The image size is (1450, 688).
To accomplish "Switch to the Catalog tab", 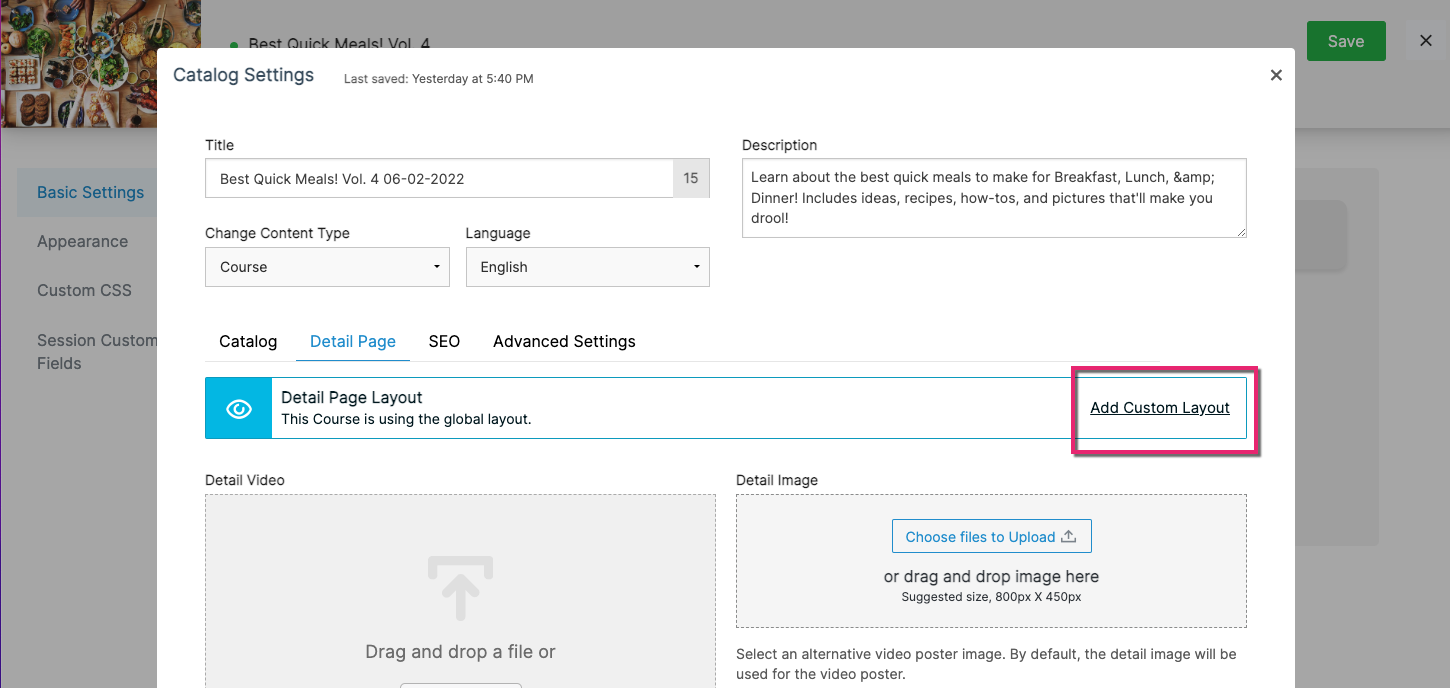I will [248, 341].
